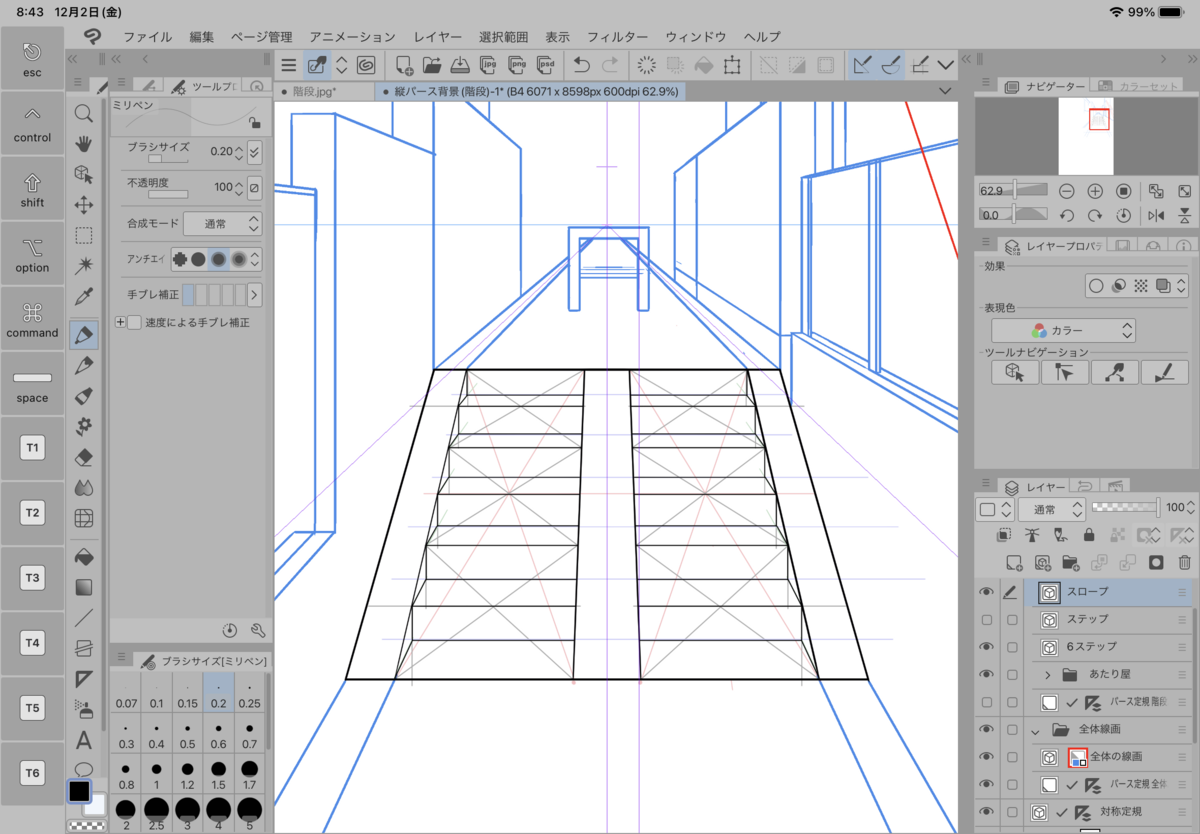This screenshot has height=834, width=1200.
Task: Select the rectangular Selection tool
Action: point(84,236)
